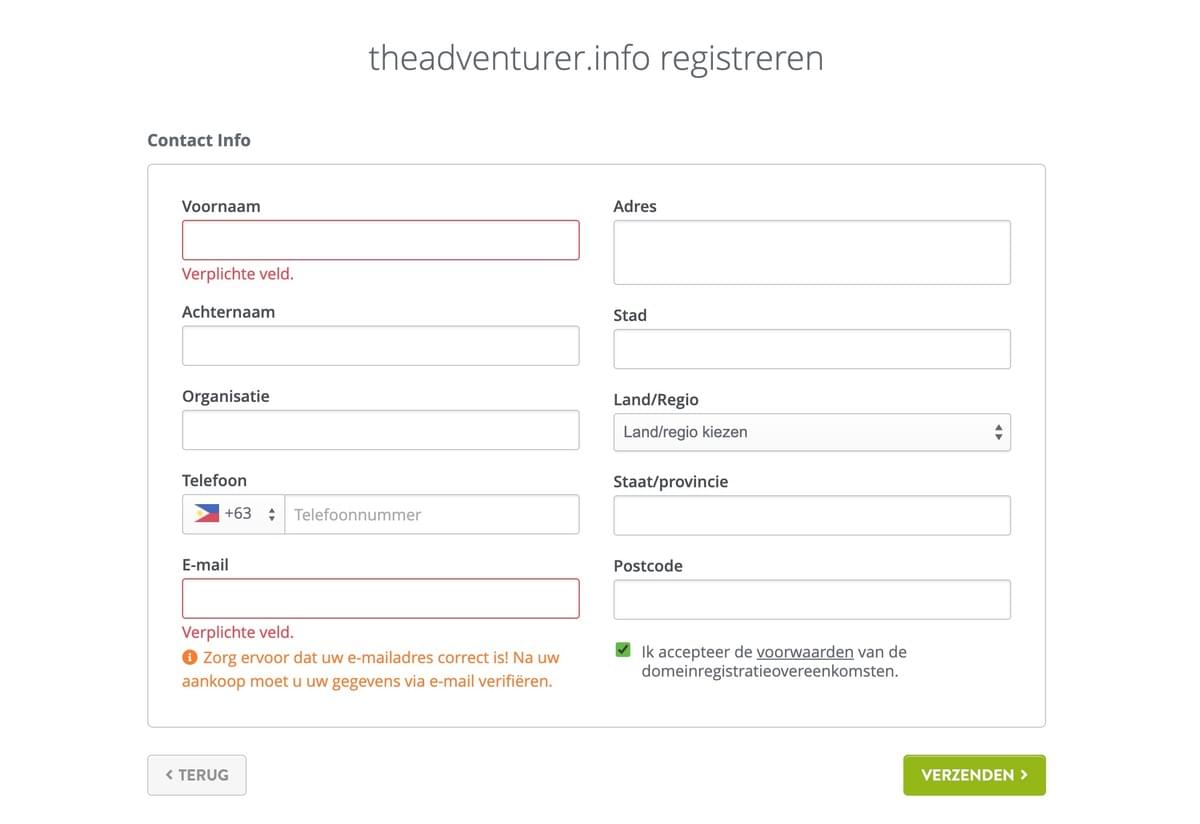This screenshot has height=824, width=1200.
Task: Click the Telefoonnummer input
Action: pos(430,513)
